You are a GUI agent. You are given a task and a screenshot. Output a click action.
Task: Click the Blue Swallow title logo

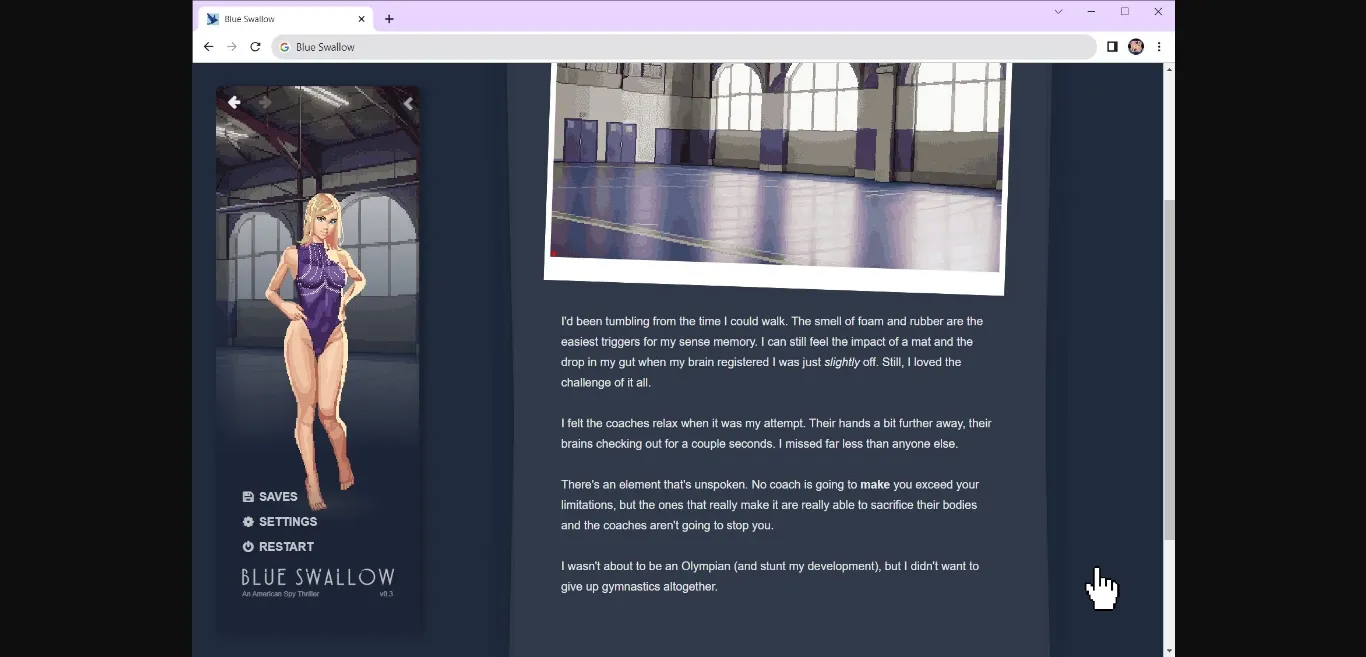pos(317,578)
